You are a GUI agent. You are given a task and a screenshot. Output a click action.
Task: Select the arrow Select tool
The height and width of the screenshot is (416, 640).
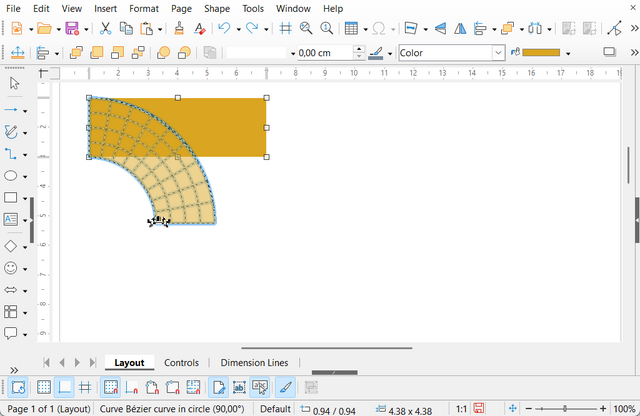click(x=13, y=84)
